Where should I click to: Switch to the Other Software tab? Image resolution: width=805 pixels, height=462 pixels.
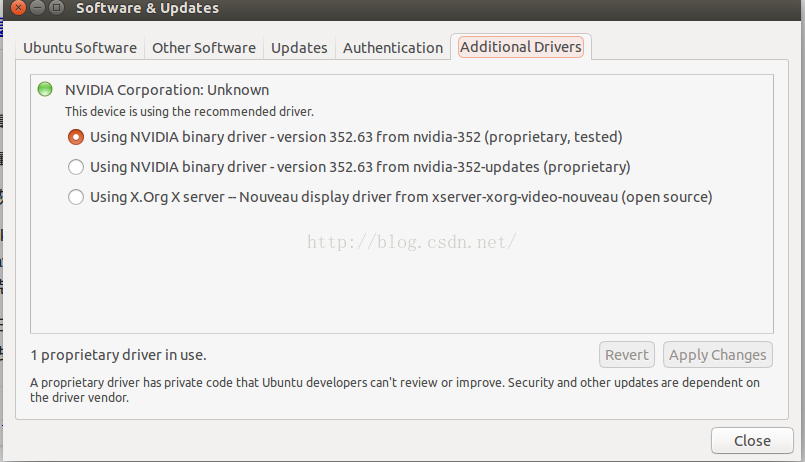click(204, 48)
